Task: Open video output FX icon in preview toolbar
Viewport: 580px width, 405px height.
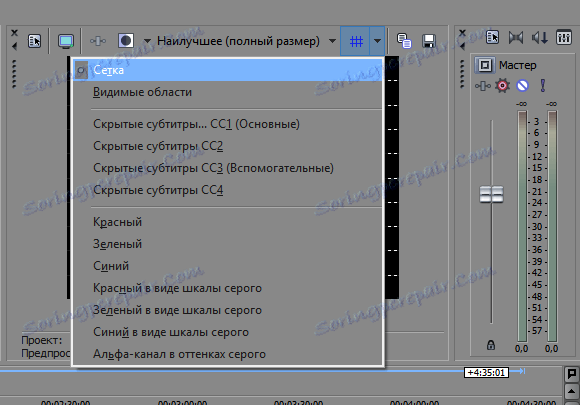Action: tap(98, 41)
